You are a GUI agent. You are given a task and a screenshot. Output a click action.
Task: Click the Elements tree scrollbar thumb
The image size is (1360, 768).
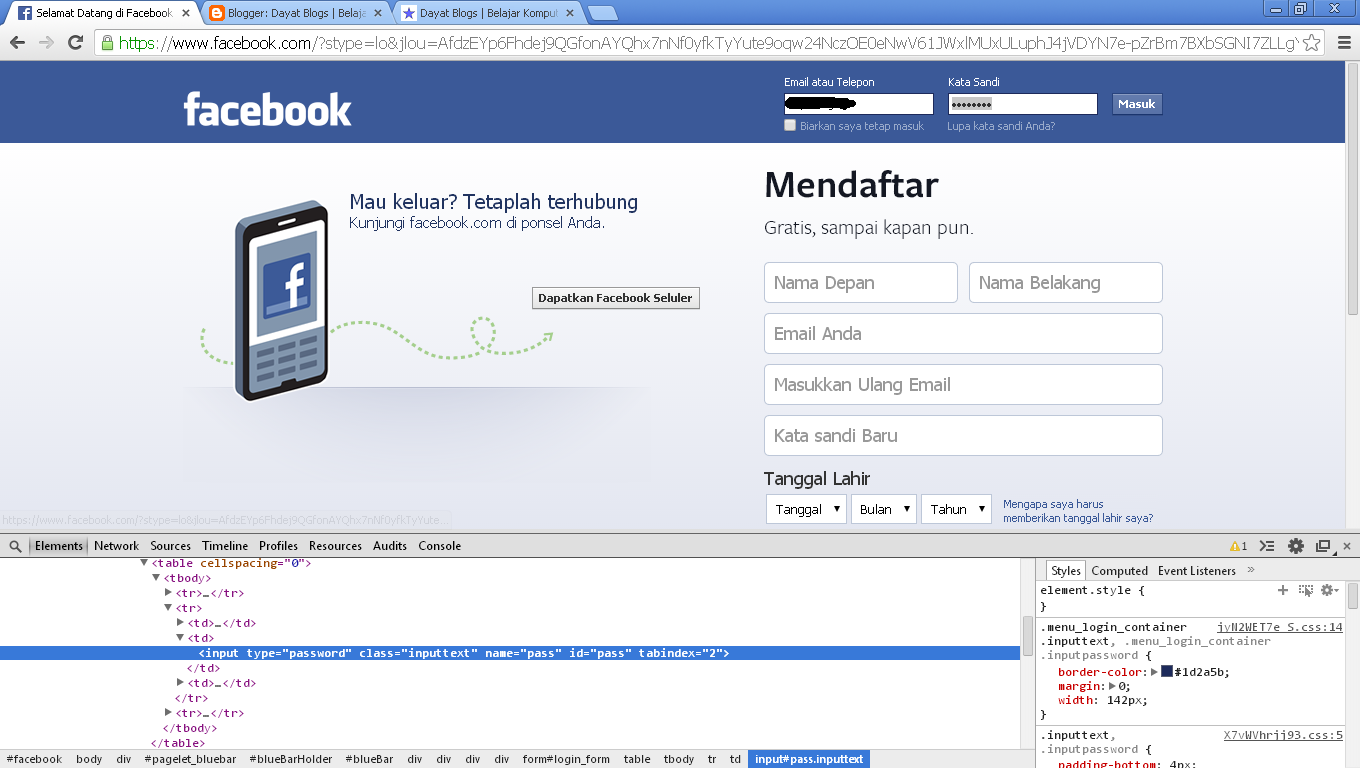1027,635
